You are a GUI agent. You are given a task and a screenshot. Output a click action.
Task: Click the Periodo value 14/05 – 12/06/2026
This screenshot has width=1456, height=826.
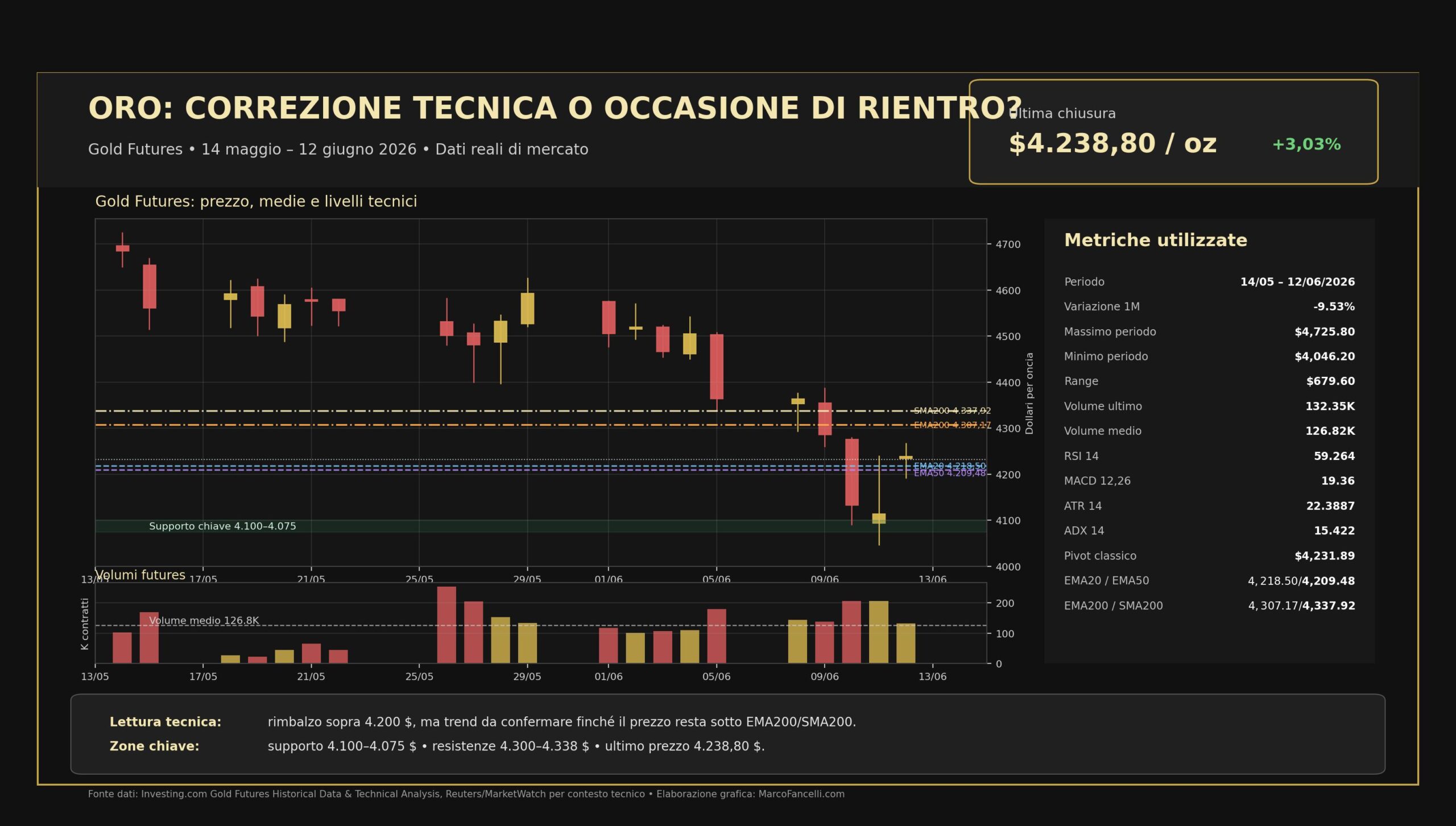click(x=1297, y=282)
